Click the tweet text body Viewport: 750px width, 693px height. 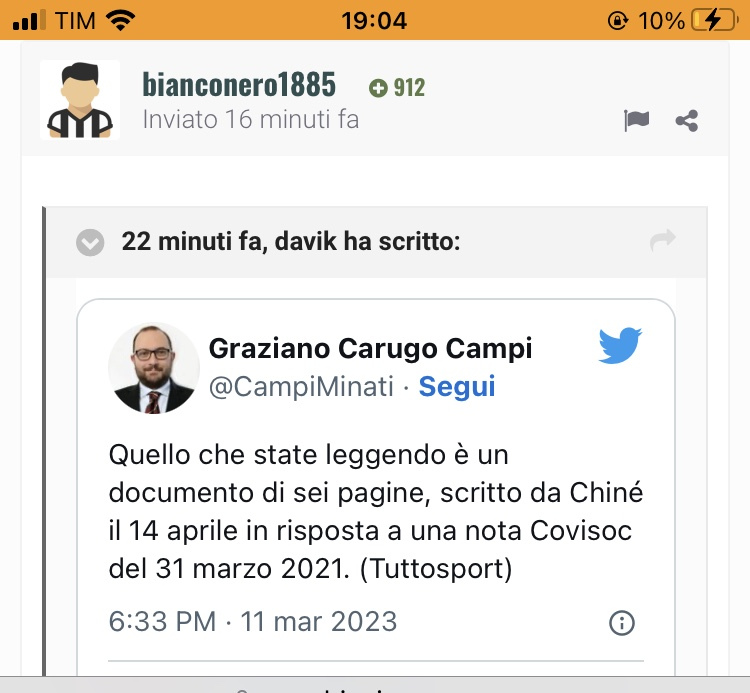click(x=376, y=511)
